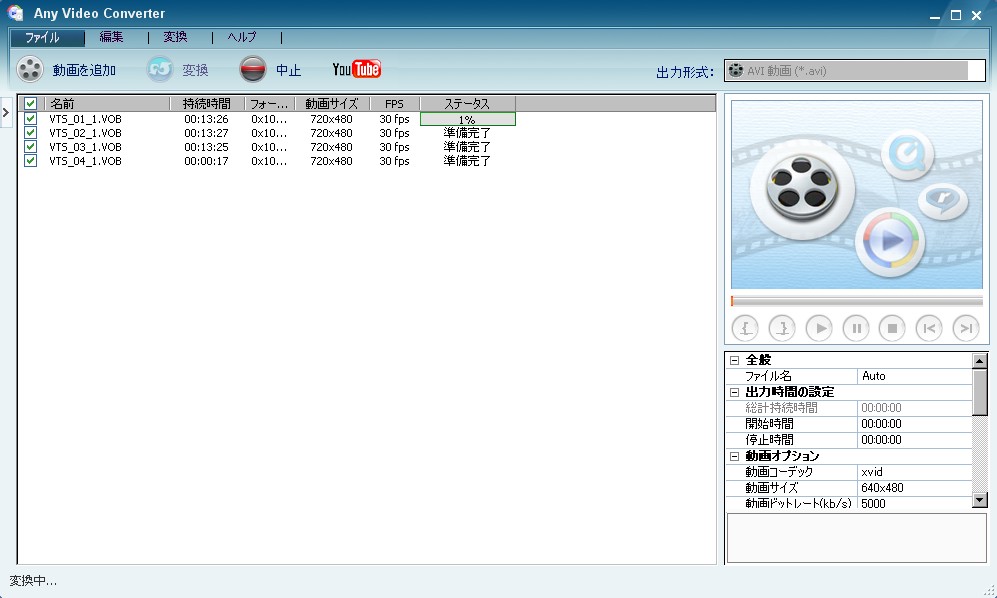Change the 動画コーデック value xvid
This screenshot has height=598, width=997.
pos(915,472)
